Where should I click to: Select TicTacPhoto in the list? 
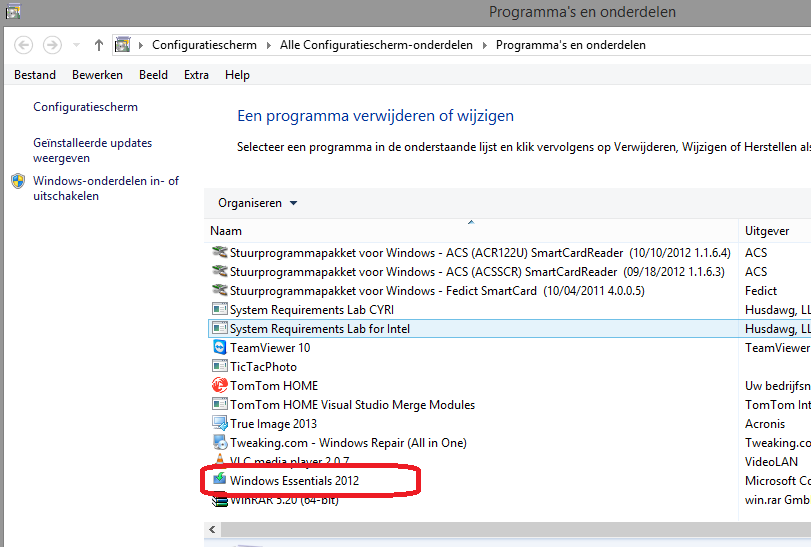[x=263, y=367]
